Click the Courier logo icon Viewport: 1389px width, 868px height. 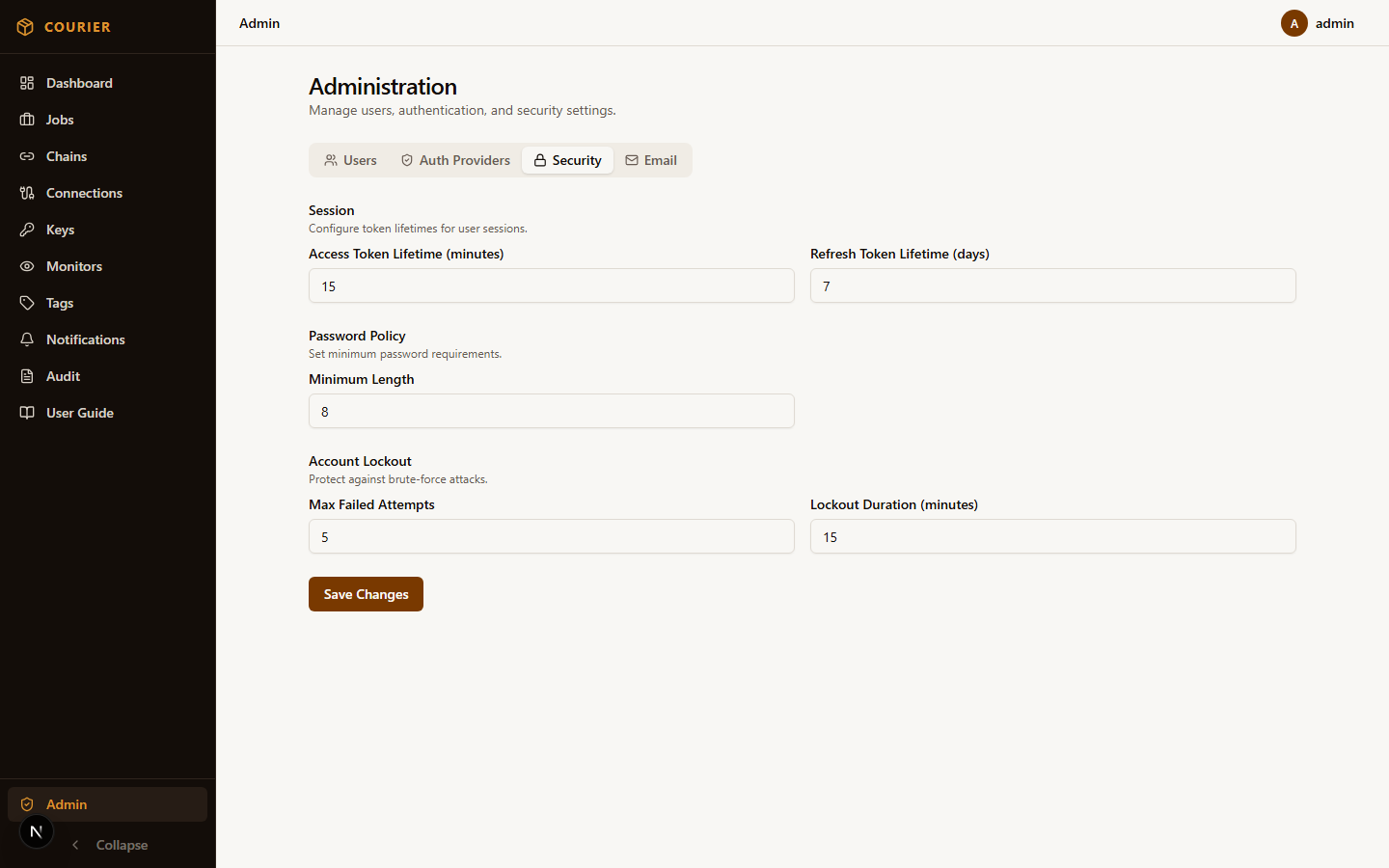25,27
